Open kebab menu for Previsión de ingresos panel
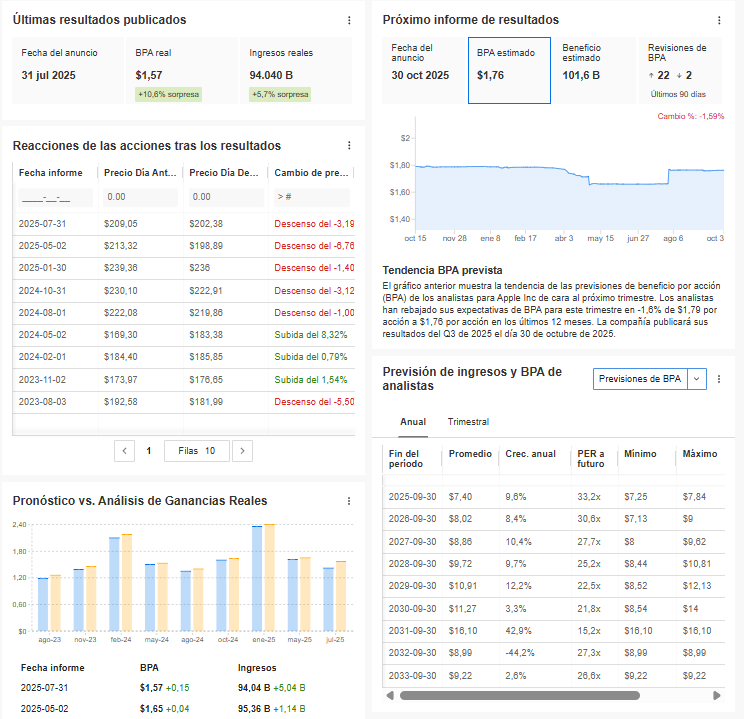 718,379
